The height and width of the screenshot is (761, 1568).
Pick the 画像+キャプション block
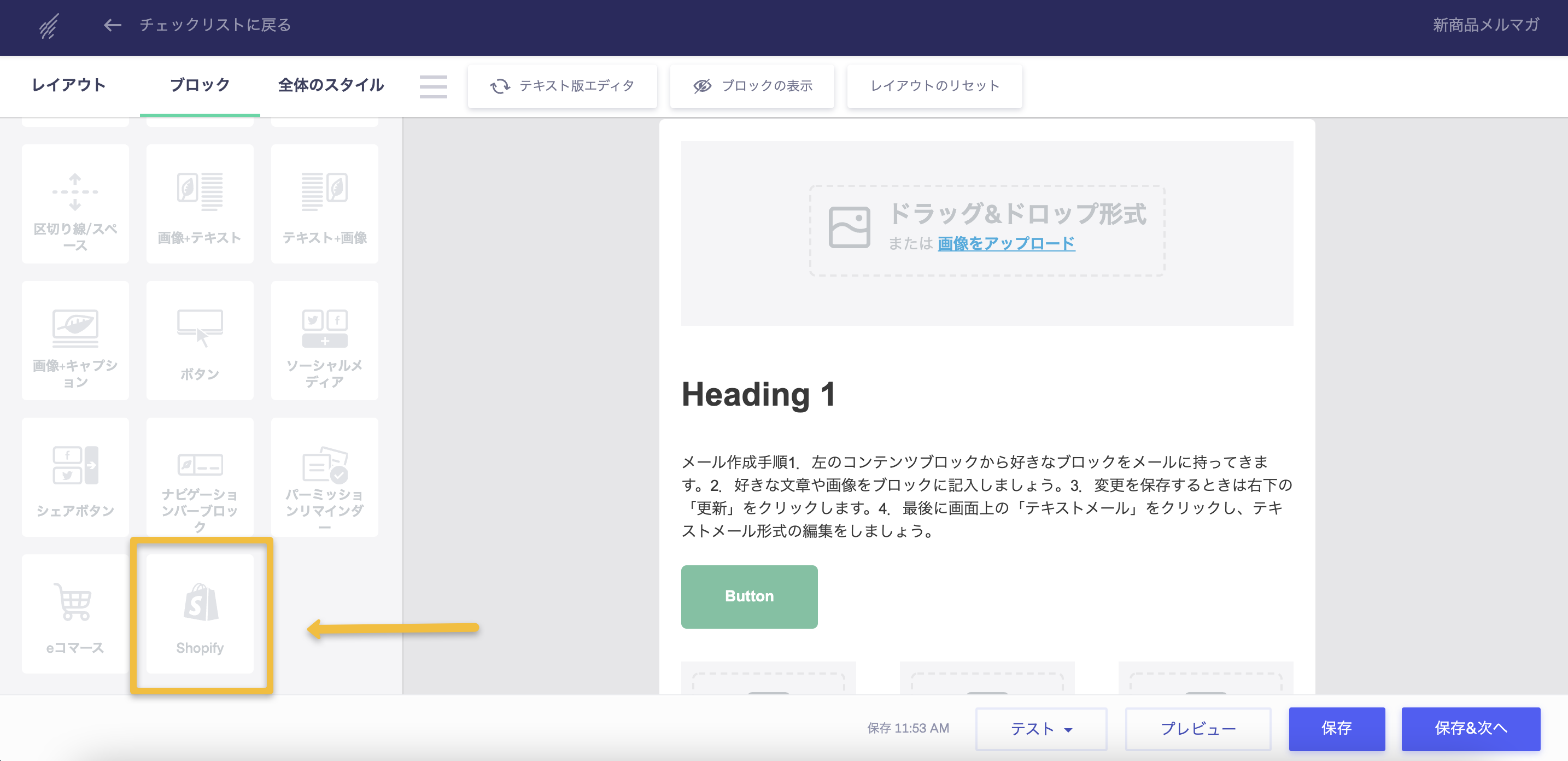(x=75, y=339)
